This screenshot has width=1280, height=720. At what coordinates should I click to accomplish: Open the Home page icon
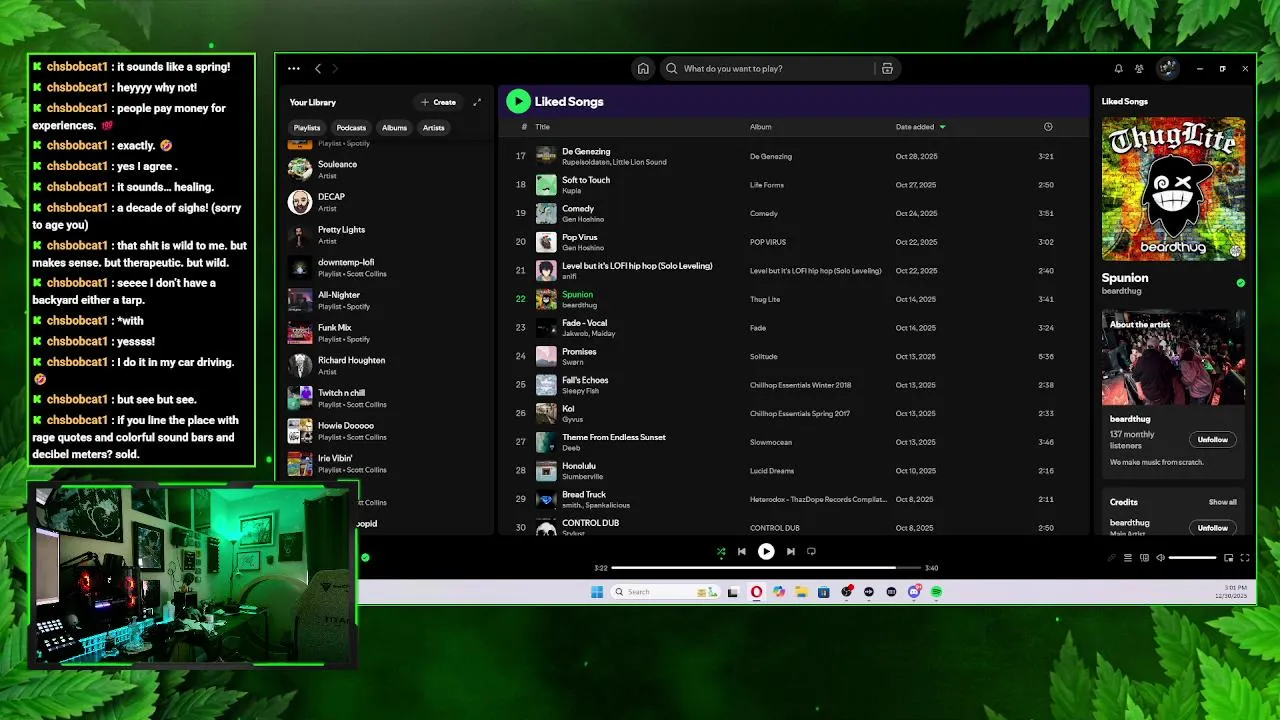(x=643, y=69)
